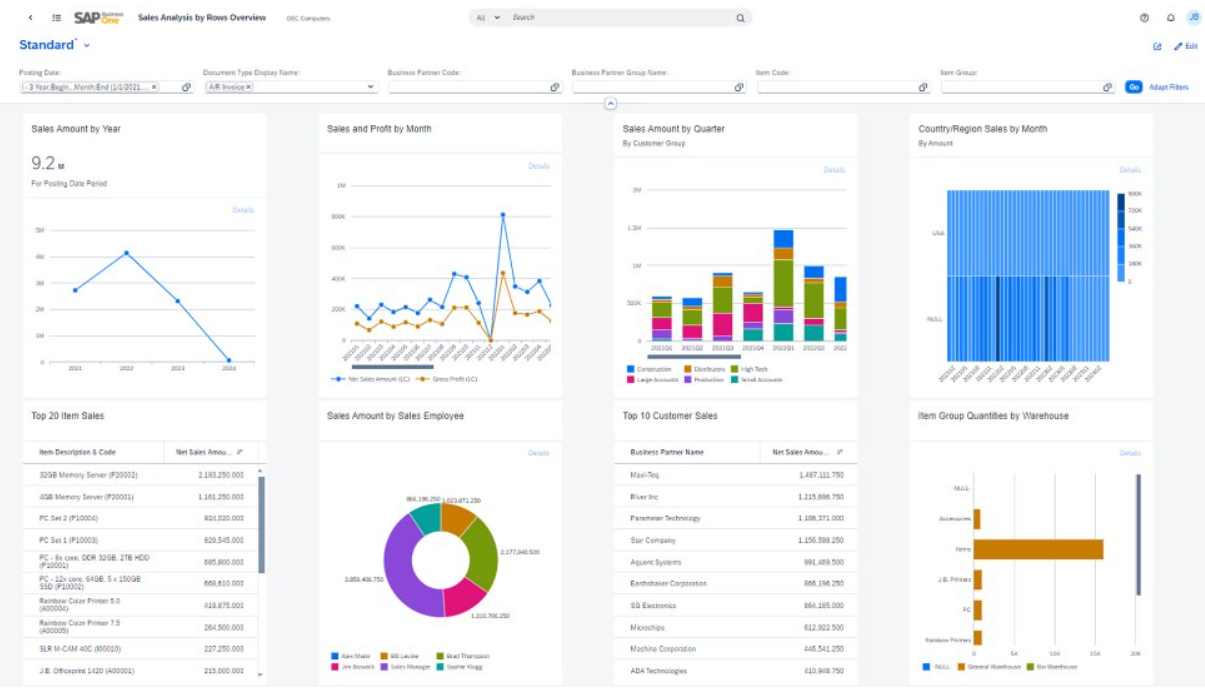This screenshot has height=692, width=1205.
Task: Open the help question-mark icon
Action: 1142,17
